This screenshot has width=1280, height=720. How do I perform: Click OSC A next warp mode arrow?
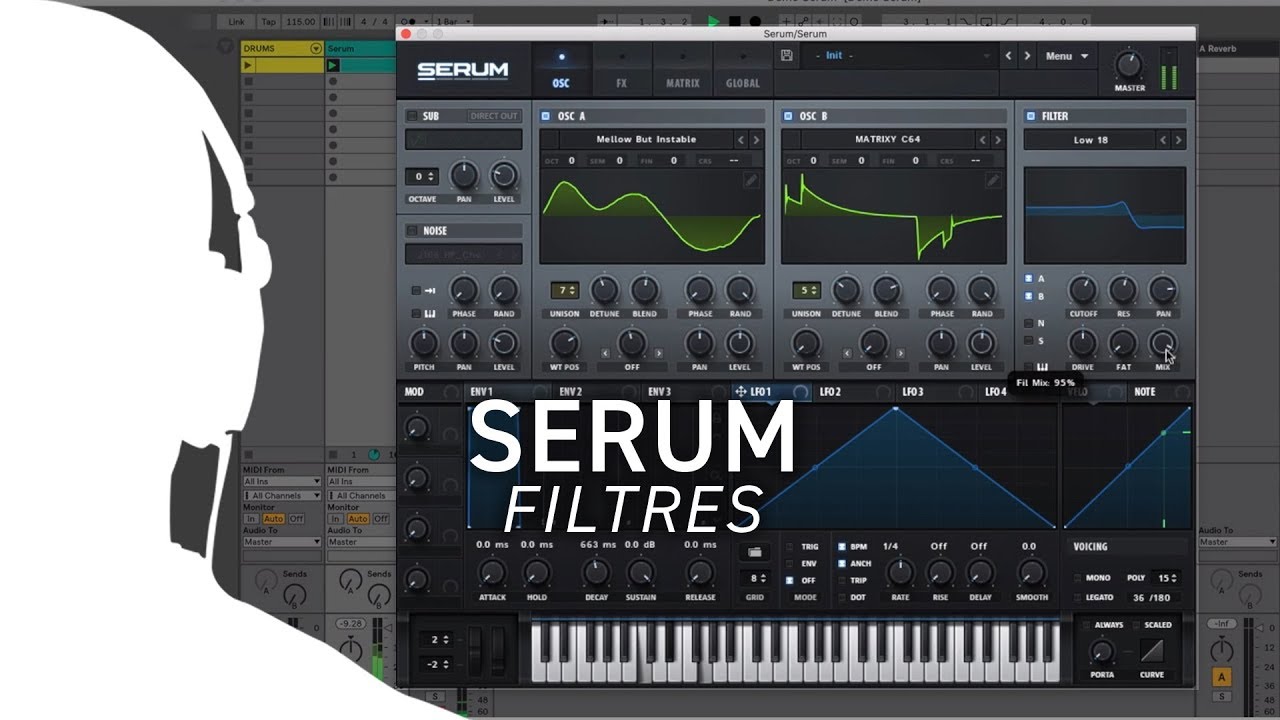(x=659, y=352)
